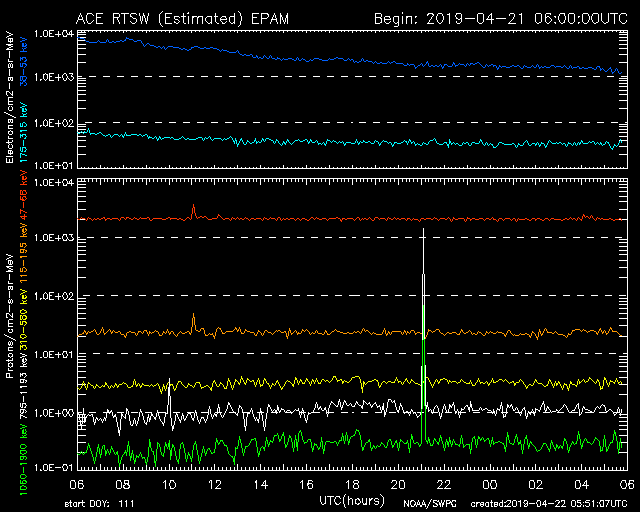This screenshot has width=640, height=512.
Task: Click the start DOY: 111 label
Action: pyautogui.click(x=95, y=504)
